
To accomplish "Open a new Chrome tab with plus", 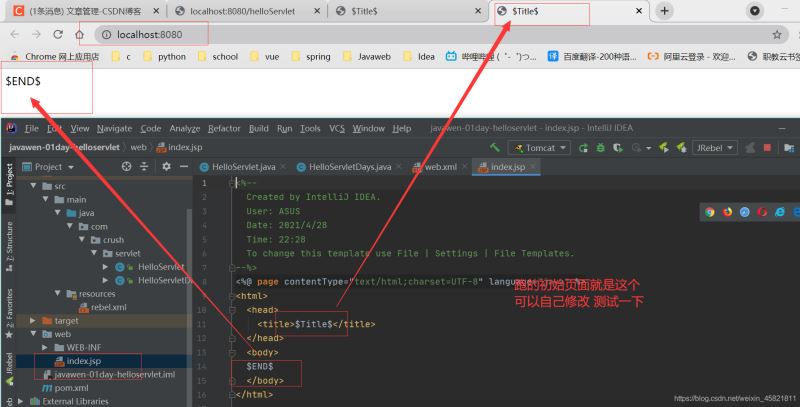I will pyautogui.click(x=664, y=11).
